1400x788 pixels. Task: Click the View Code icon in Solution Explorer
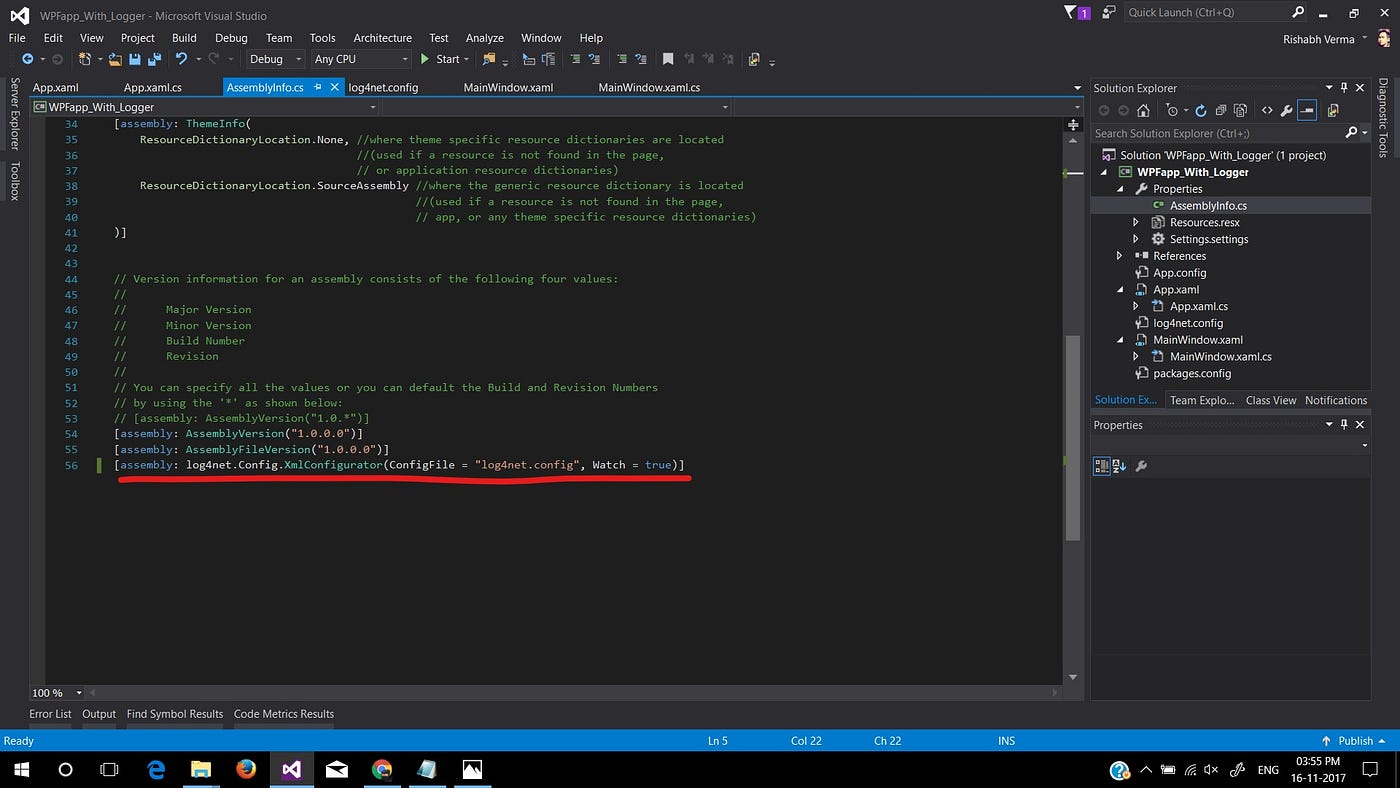click(x=1267, y=111)
